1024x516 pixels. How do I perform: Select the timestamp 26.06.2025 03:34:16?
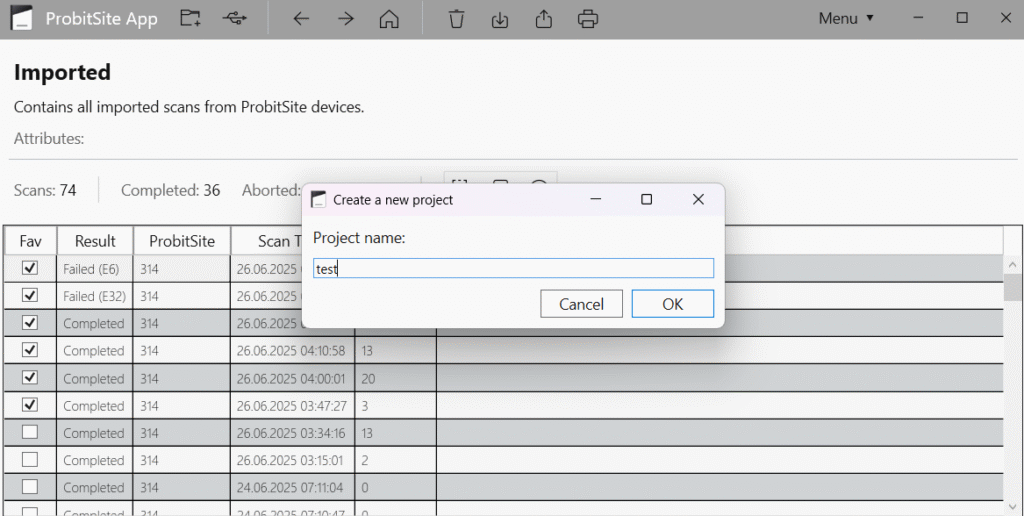[291, 434]
